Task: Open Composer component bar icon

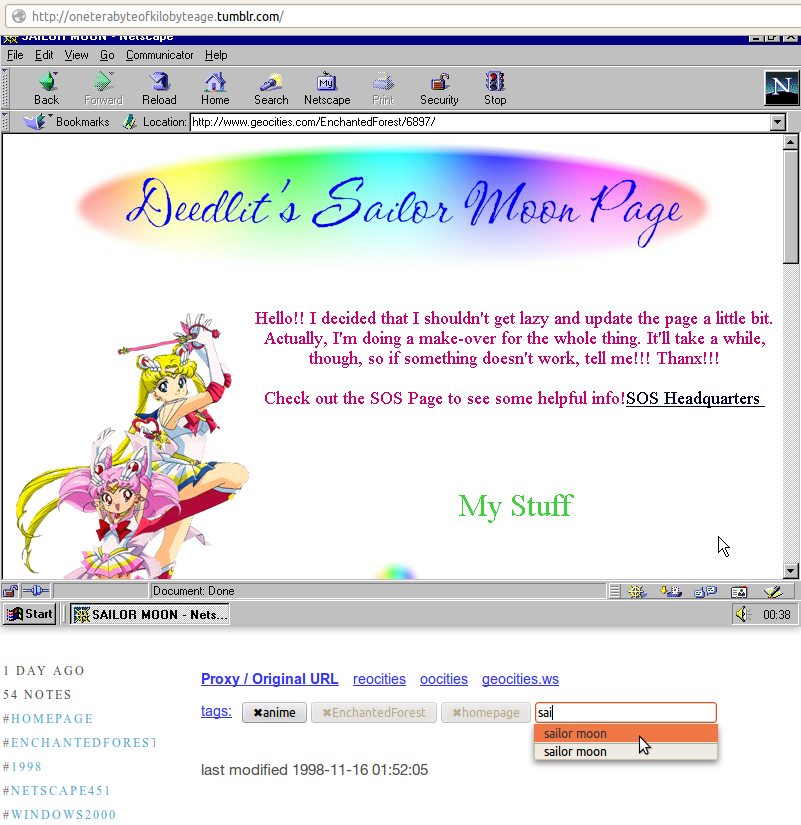Action: coord(773,592)
